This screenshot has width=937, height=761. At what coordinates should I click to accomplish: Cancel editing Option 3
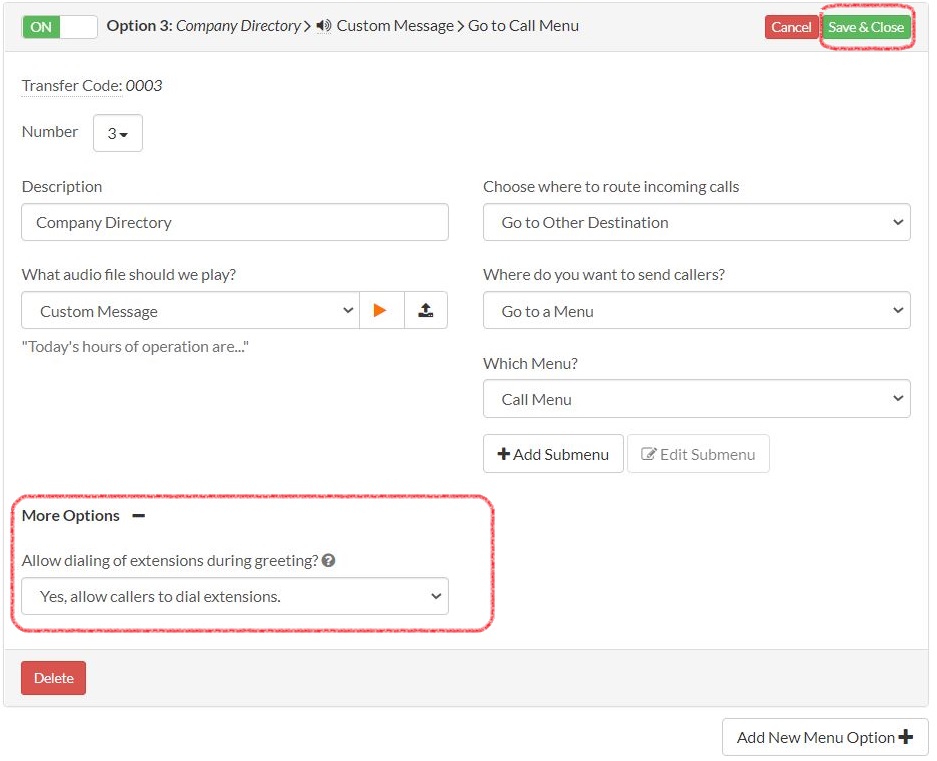(791, 27)
